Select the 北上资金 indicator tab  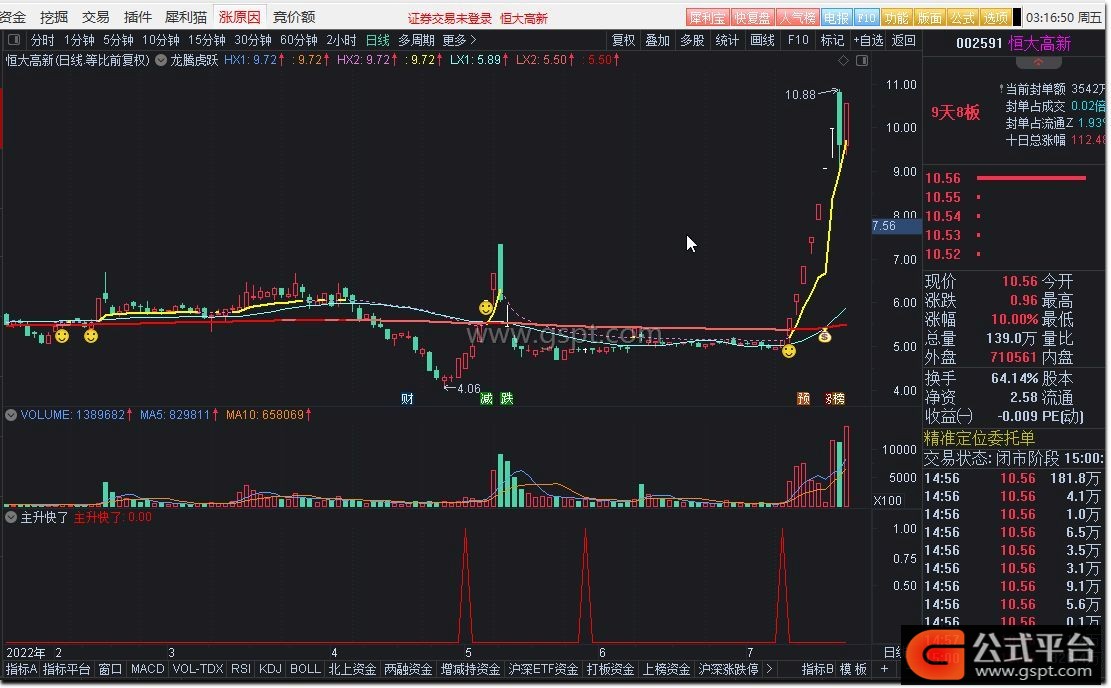pos(352,669)
